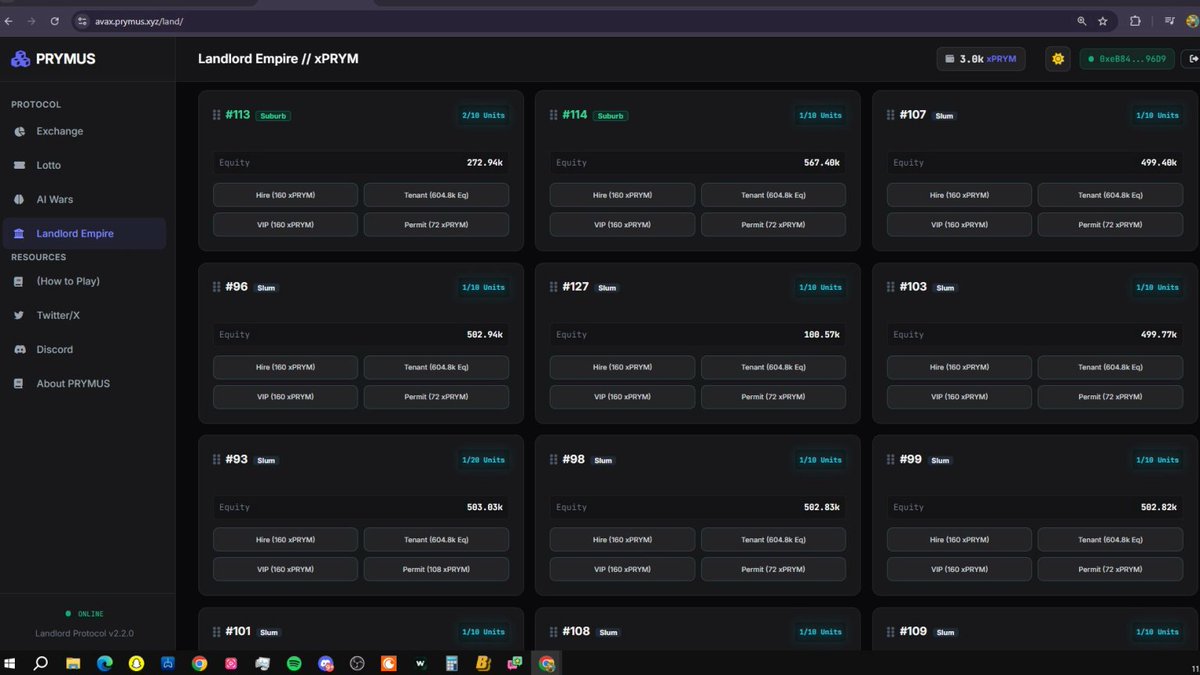1200x675 pixels.
Task: Click the 1/20 Units badge on #93
Action: pos(483,460)
